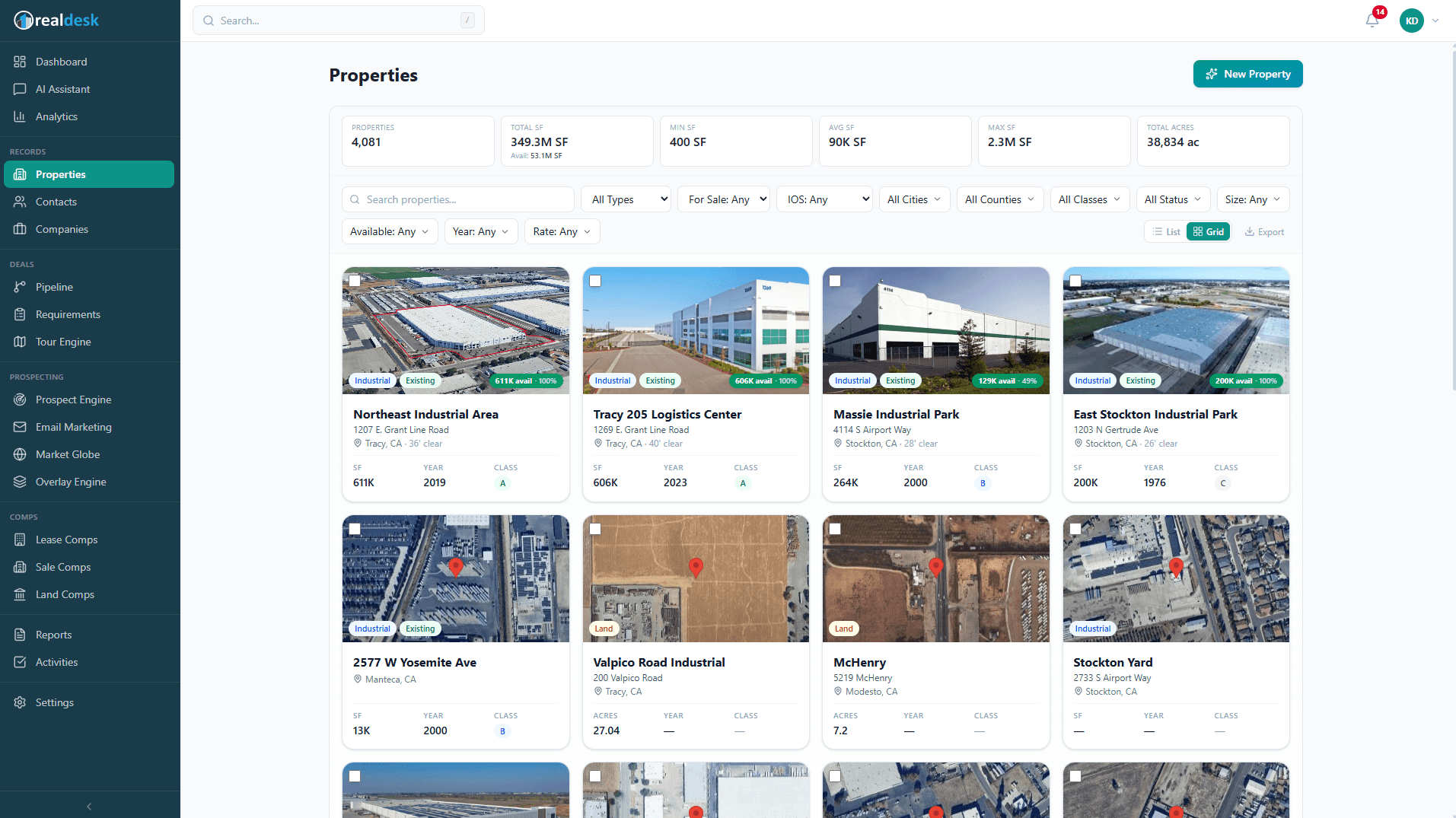Viewport: 1456px width, 818px height.
Task: Select Valpico Road Industrial checkbox
Action: click(x=595, y=529)
